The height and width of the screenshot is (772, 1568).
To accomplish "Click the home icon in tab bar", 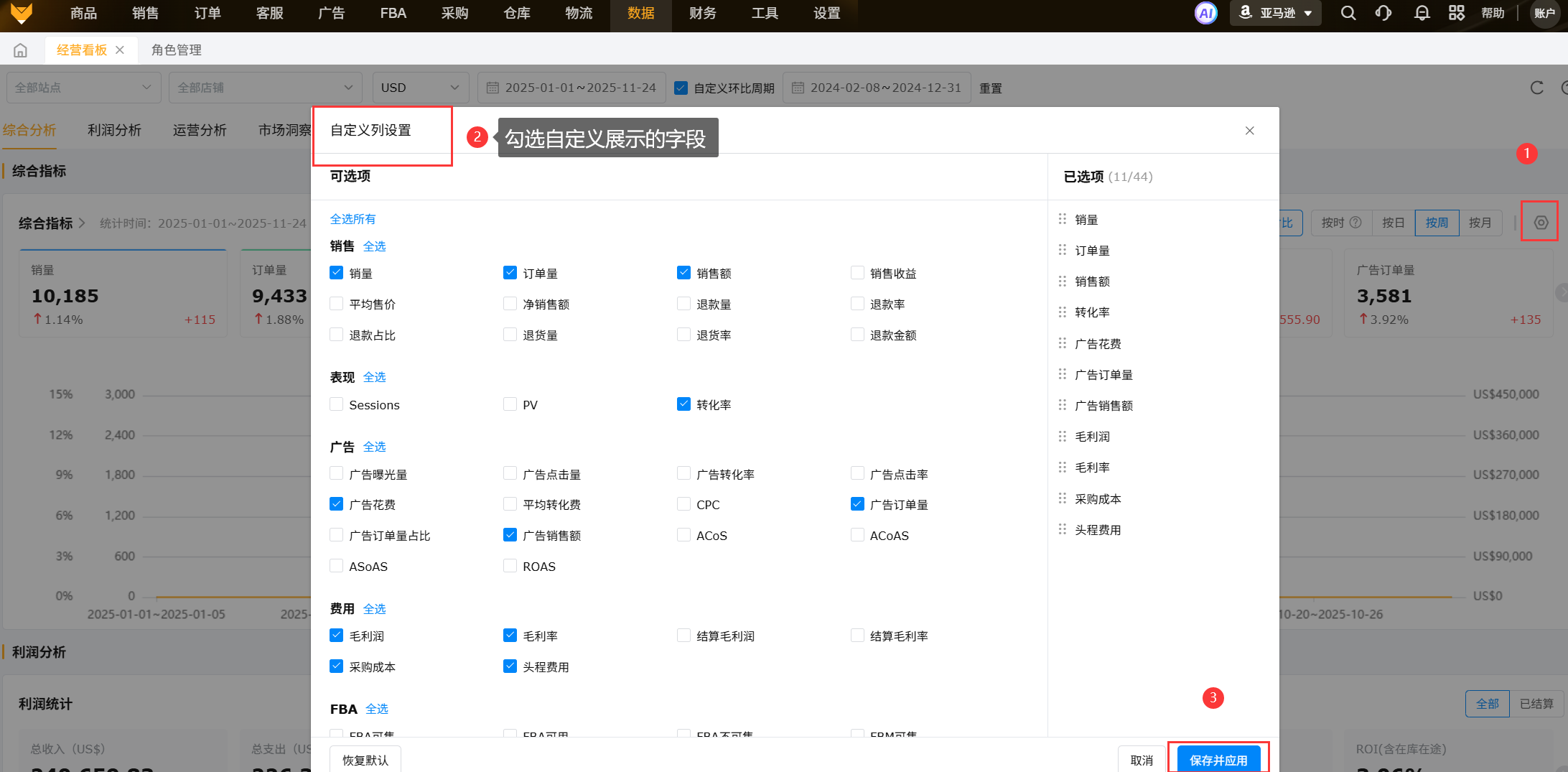I will coord(21,50).
